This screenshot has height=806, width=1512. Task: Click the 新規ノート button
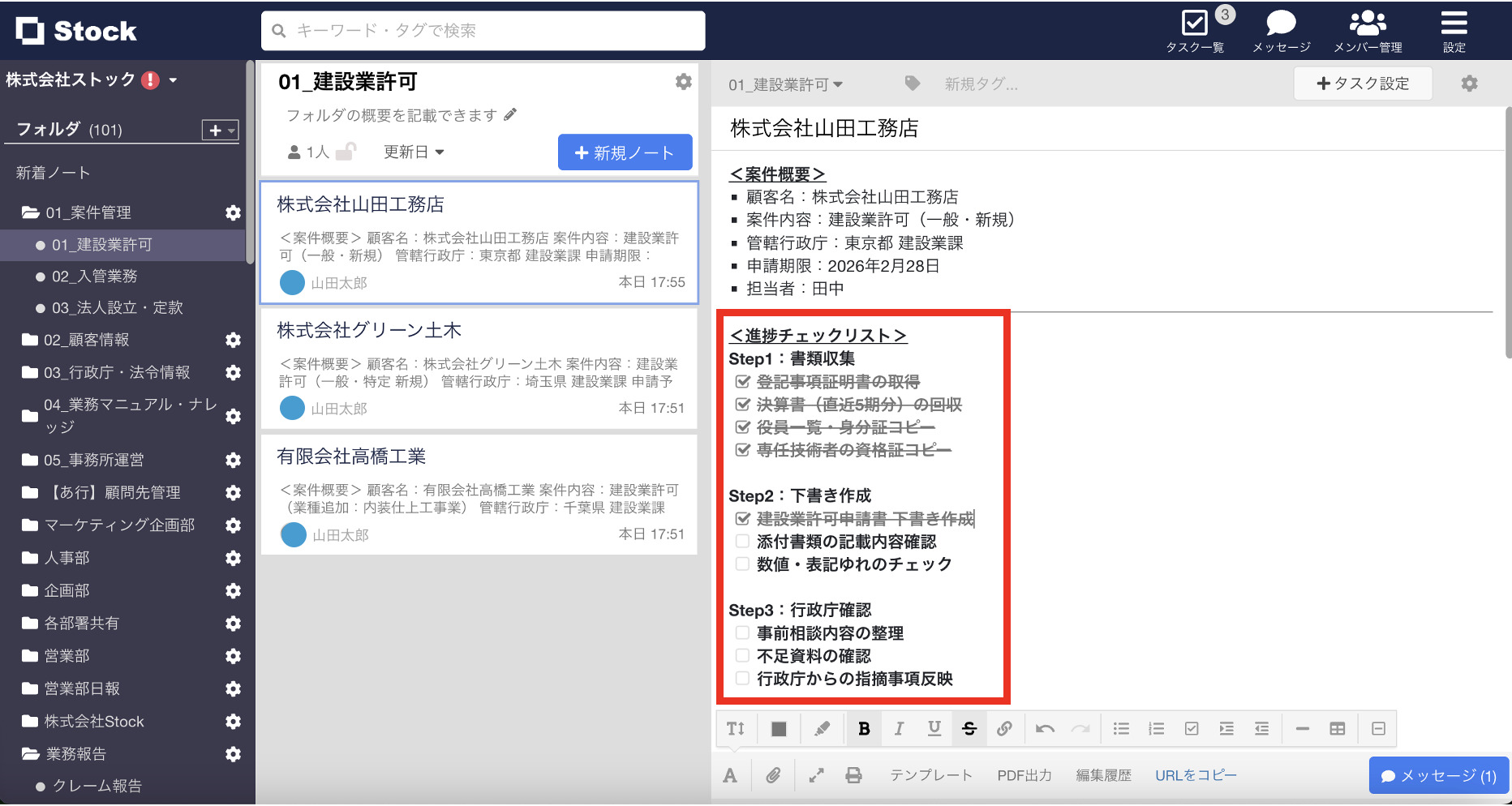[625, 152]
